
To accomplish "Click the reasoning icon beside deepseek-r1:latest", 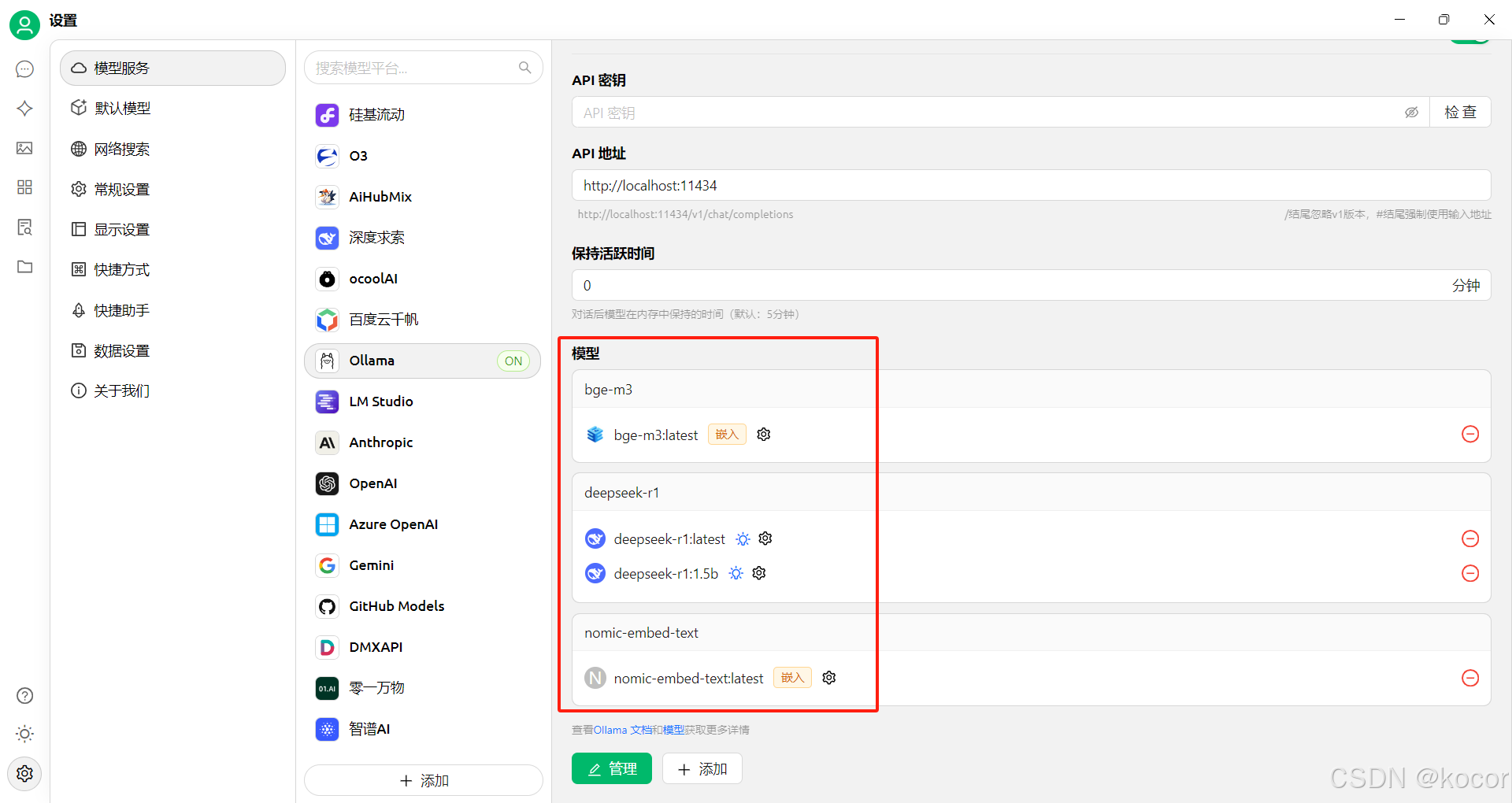I will [743, 539].
